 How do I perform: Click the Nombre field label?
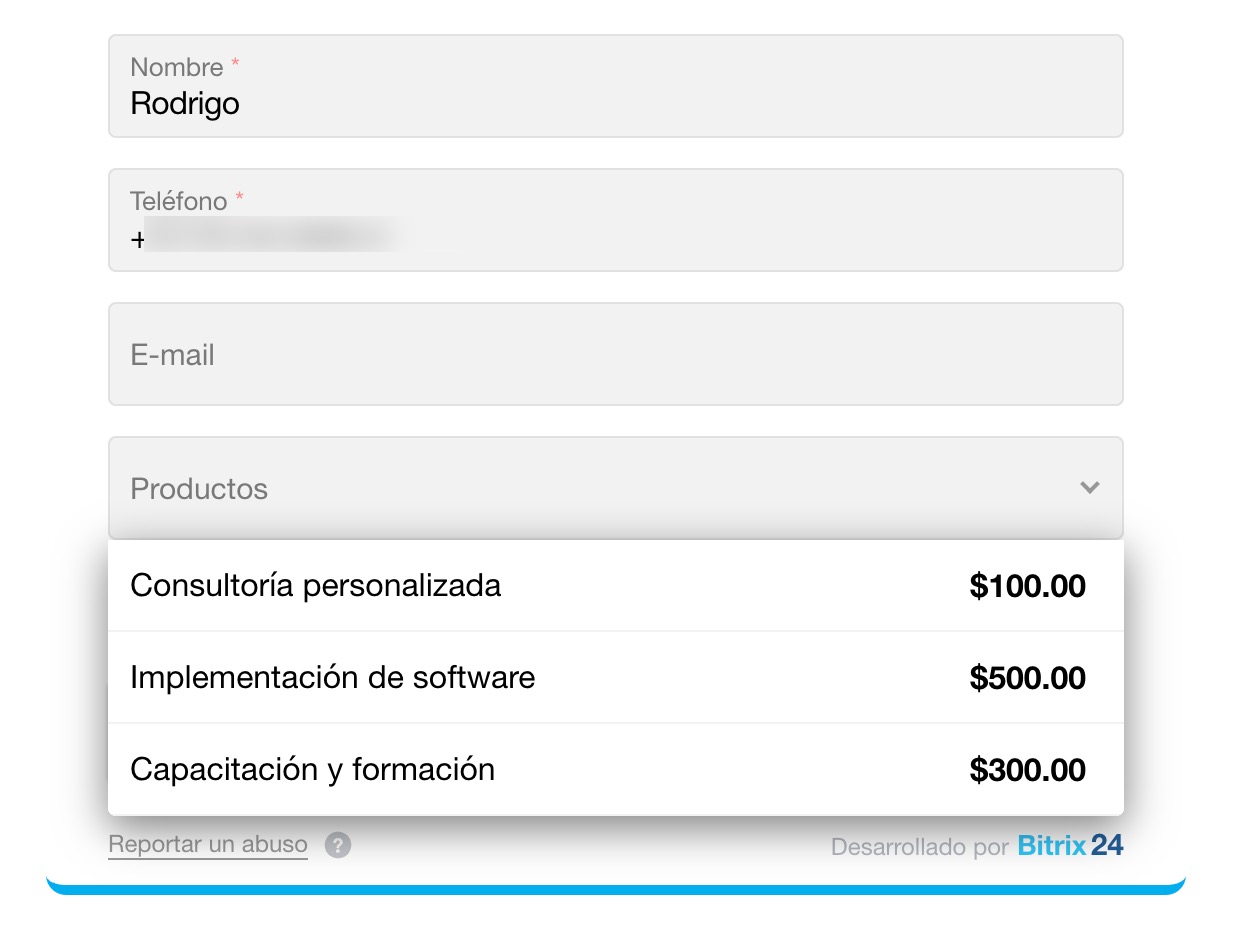tap(177, 67)
